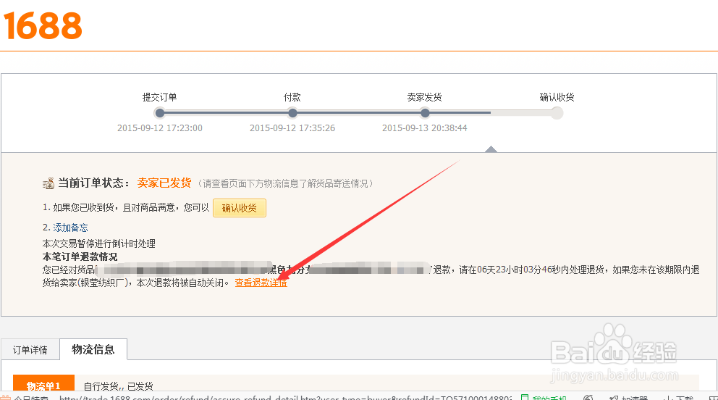This screenshot has width=718, height=400.
Task: Open the 添加备忘 link
Action: pyautogui.click(x=70, y=227)
